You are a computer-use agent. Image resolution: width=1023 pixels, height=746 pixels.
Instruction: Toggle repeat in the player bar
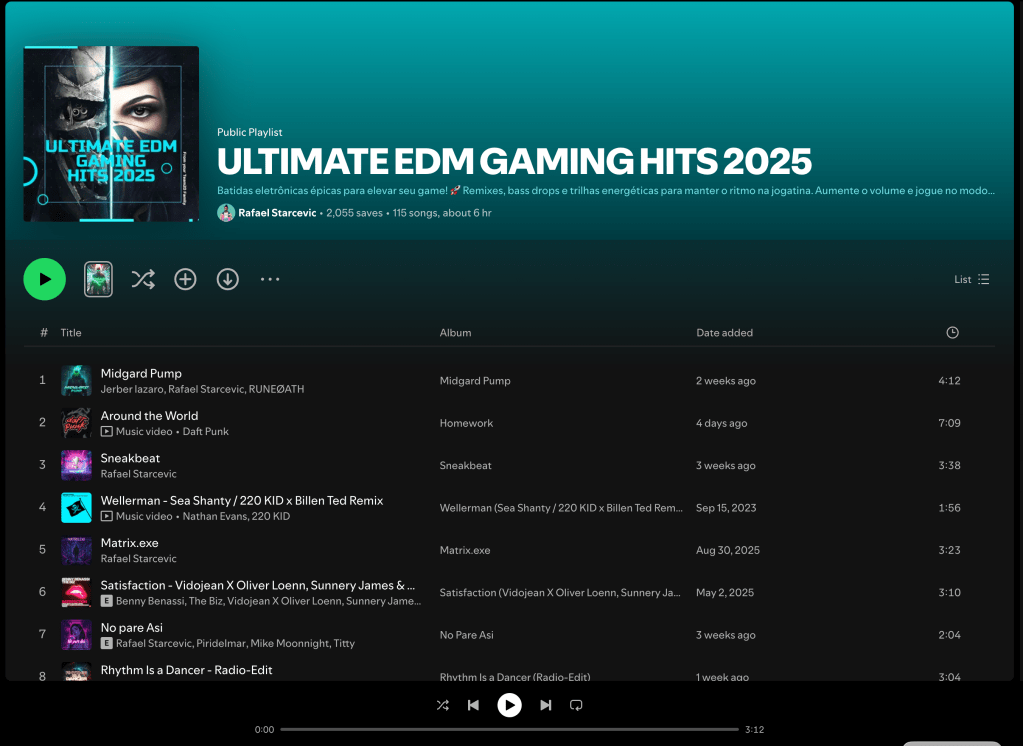(576, 705)
